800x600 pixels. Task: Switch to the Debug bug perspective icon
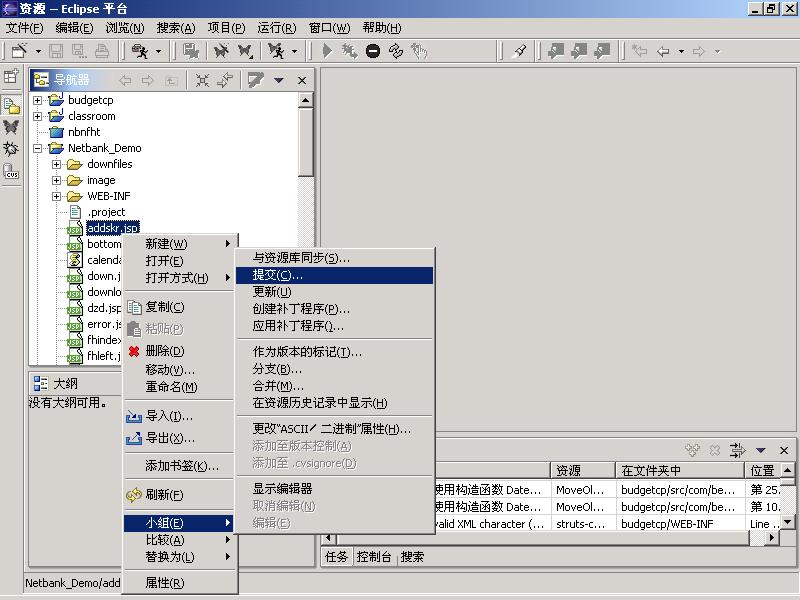(x=11, y=148)
